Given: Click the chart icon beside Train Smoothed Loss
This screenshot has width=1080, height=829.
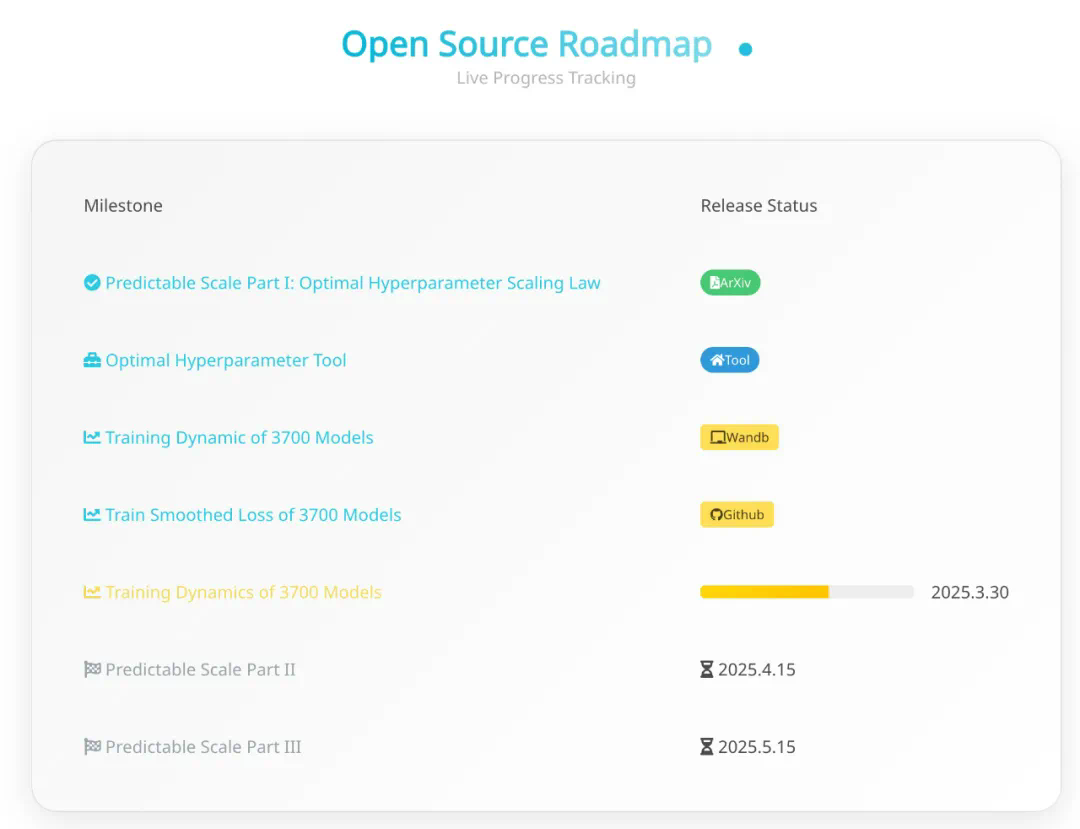Looking at the screenshot, I should click(x=92, y=514).
